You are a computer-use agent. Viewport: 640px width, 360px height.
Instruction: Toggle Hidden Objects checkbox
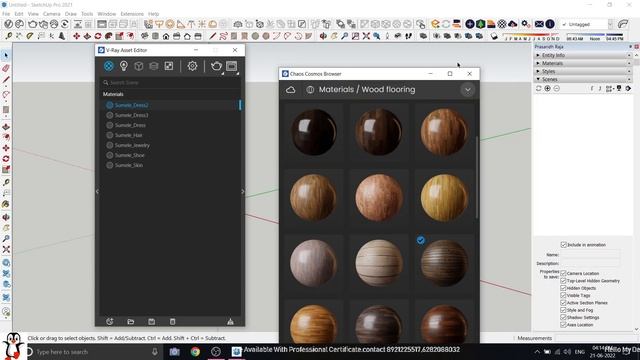point(563,288)
